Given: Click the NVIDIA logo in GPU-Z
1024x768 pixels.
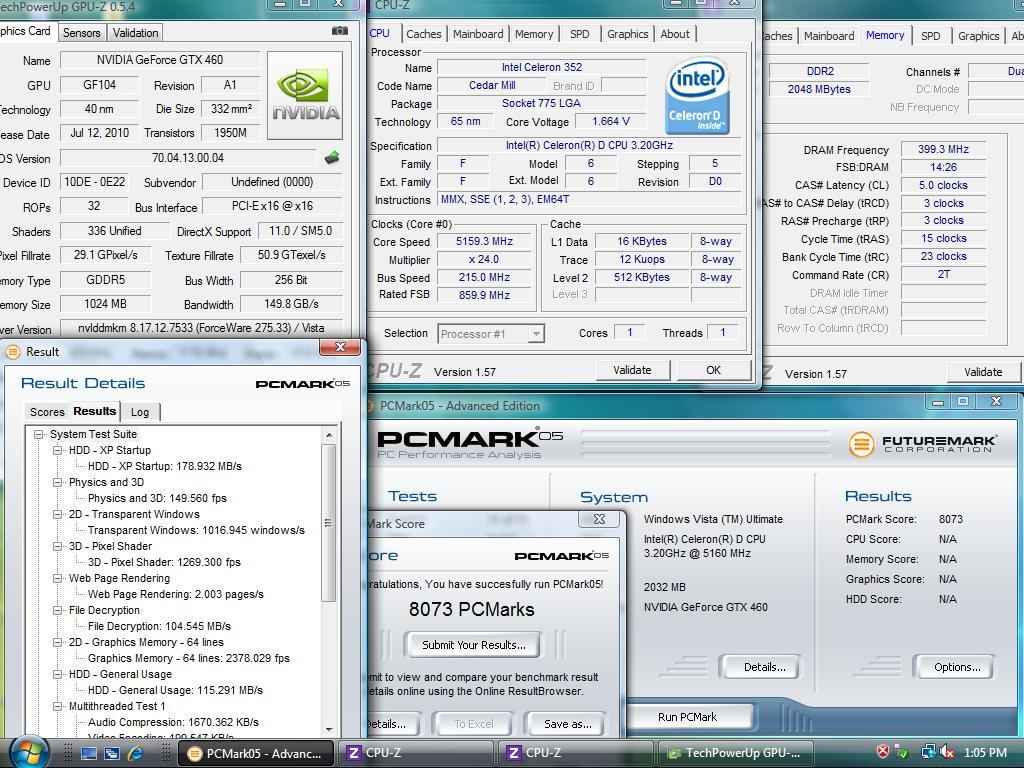Looking at the screenshot, I should click(x=305, y=96).
